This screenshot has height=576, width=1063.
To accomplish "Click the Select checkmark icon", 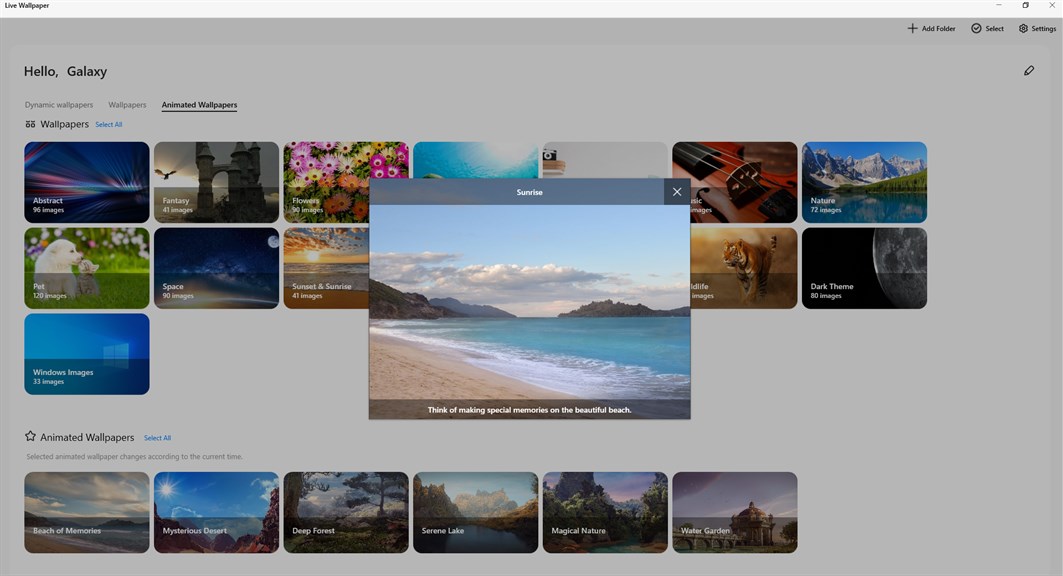I will pos(976,28).
